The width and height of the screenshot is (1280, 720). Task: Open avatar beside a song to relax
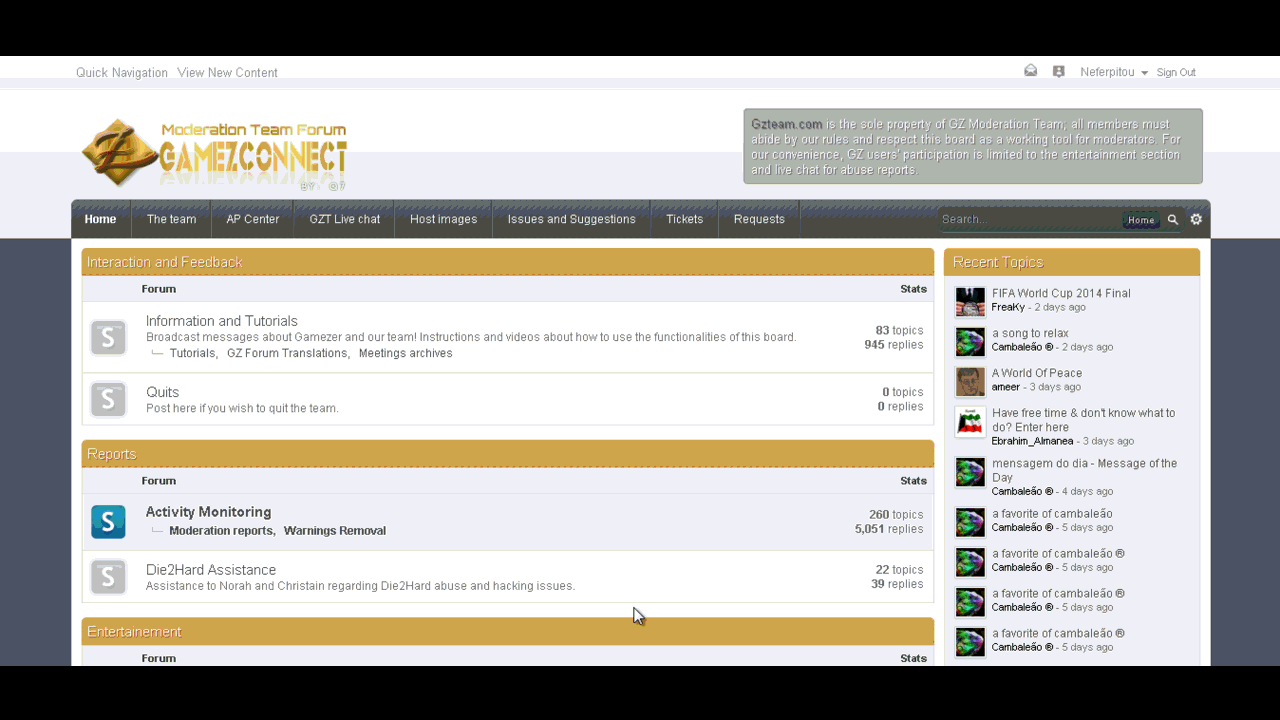pyautogui.click(x=970, y=341)
